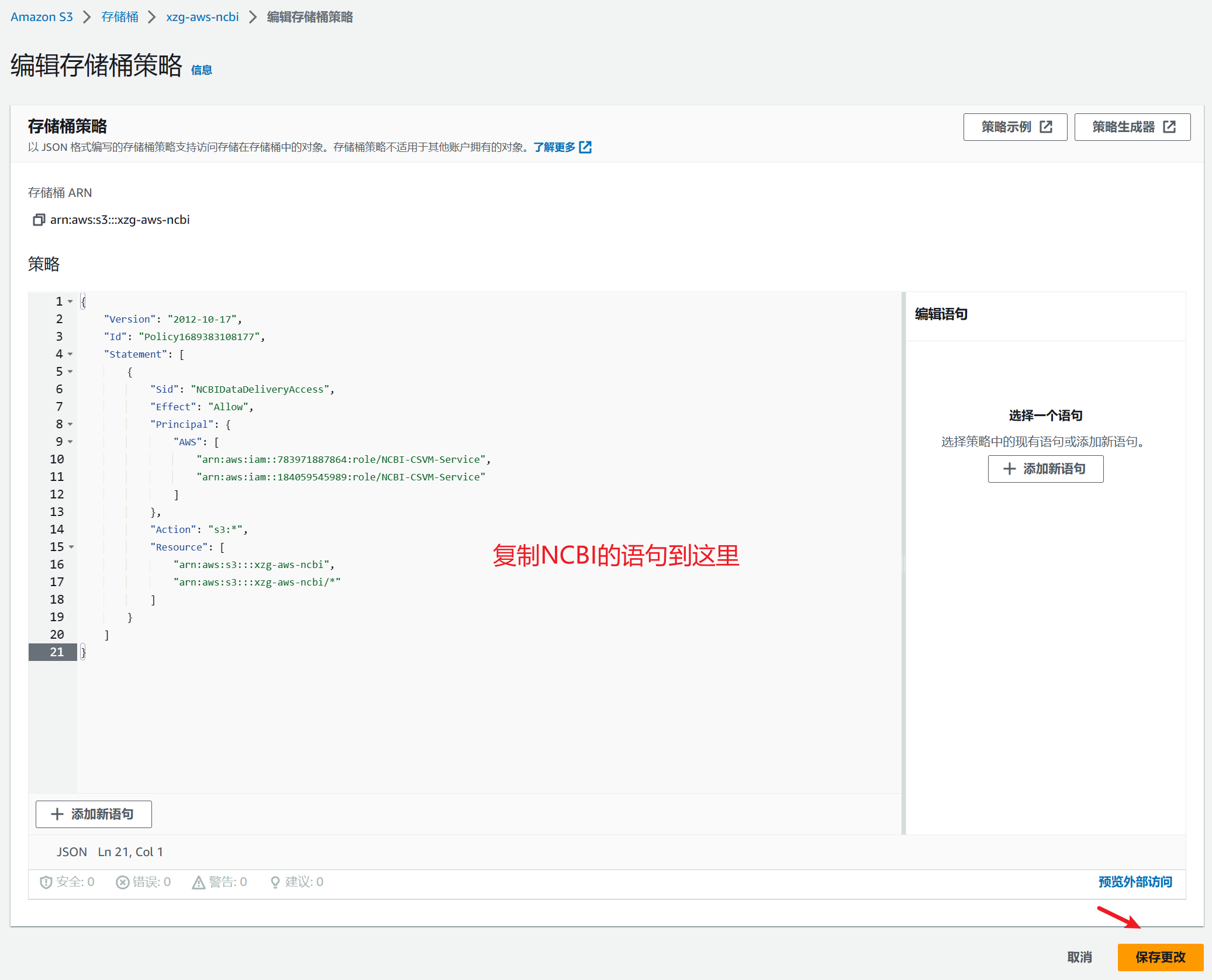Collapse the code fold at line 1

coord(70,302)
